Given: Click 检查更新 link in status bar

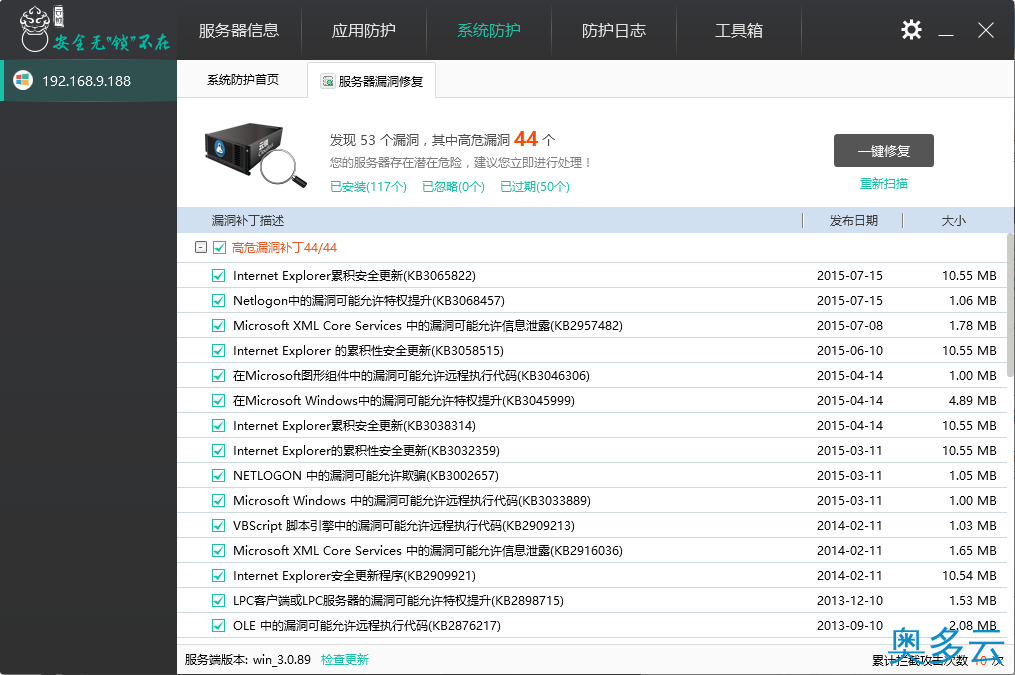Looking at the screenshot, I should tap(345, 659).
